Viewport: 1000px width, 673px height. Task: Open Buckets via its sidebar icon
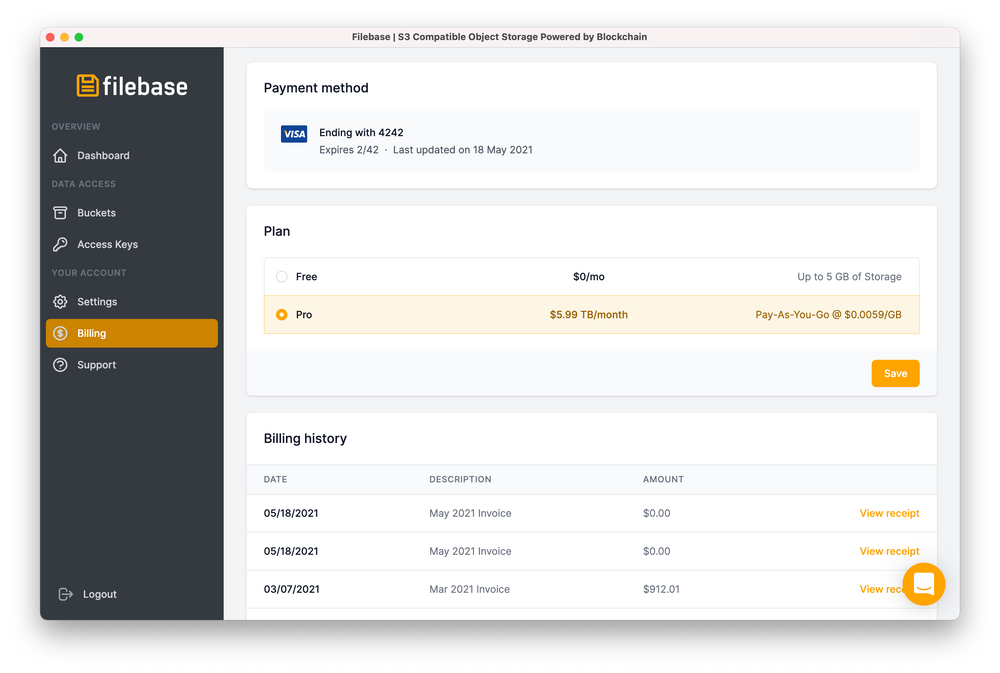[x=61, y=212]
